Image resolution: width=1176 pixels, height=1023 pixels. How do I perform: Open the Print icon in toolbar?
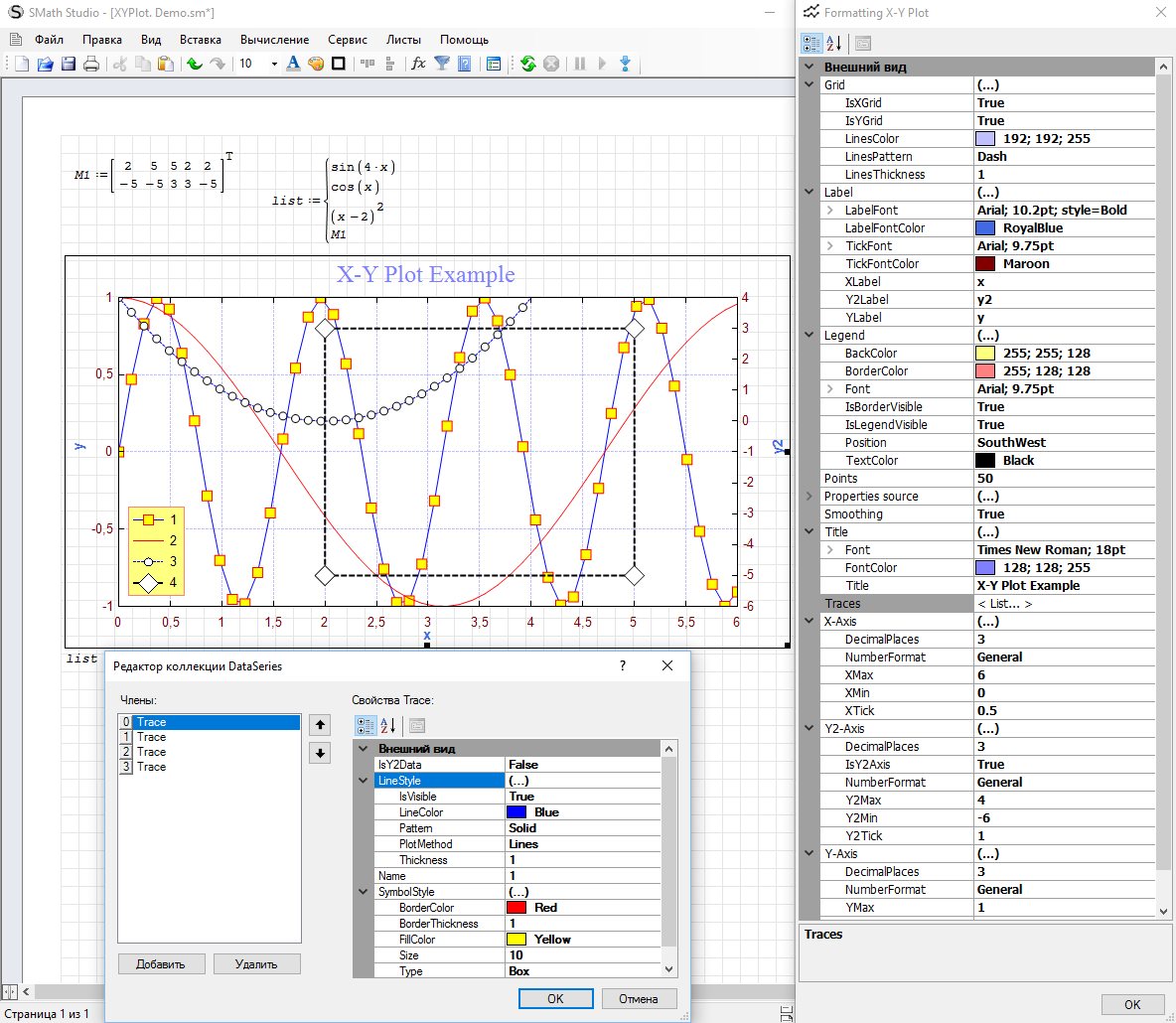pyautogui.click(x=91, y=64)
